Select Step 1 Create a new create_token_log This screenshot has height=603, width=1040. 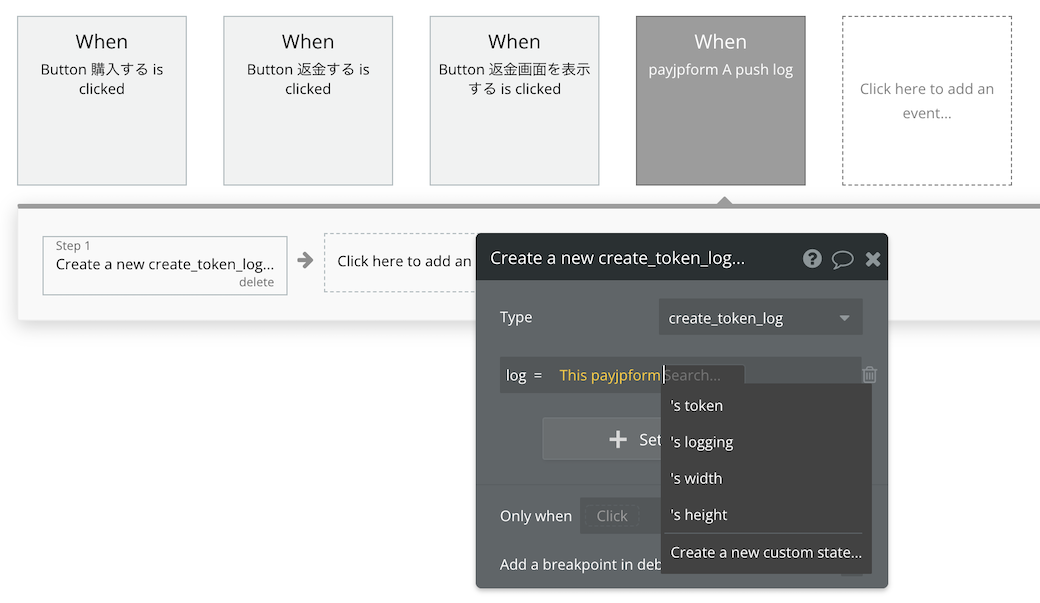[164, 265]
